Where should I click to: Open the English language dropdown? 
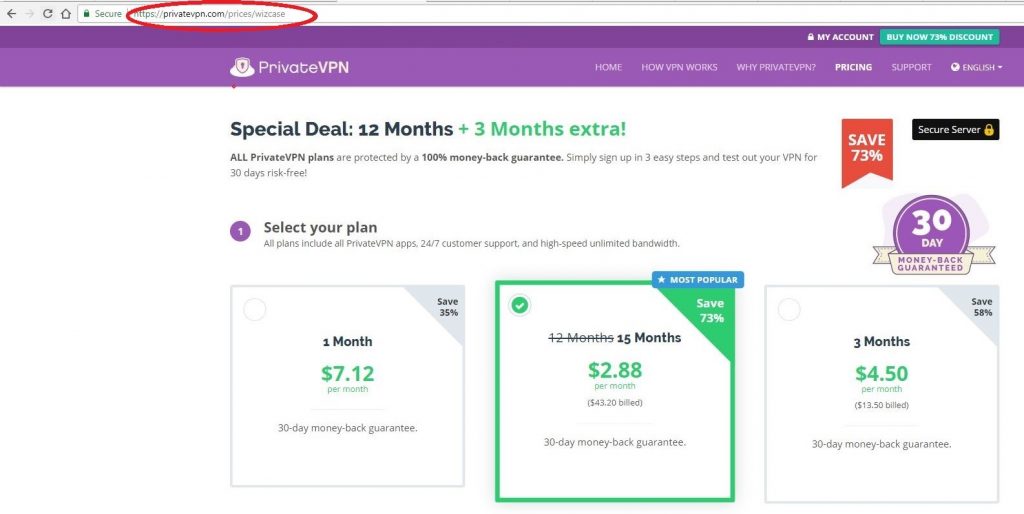point(976,67)
